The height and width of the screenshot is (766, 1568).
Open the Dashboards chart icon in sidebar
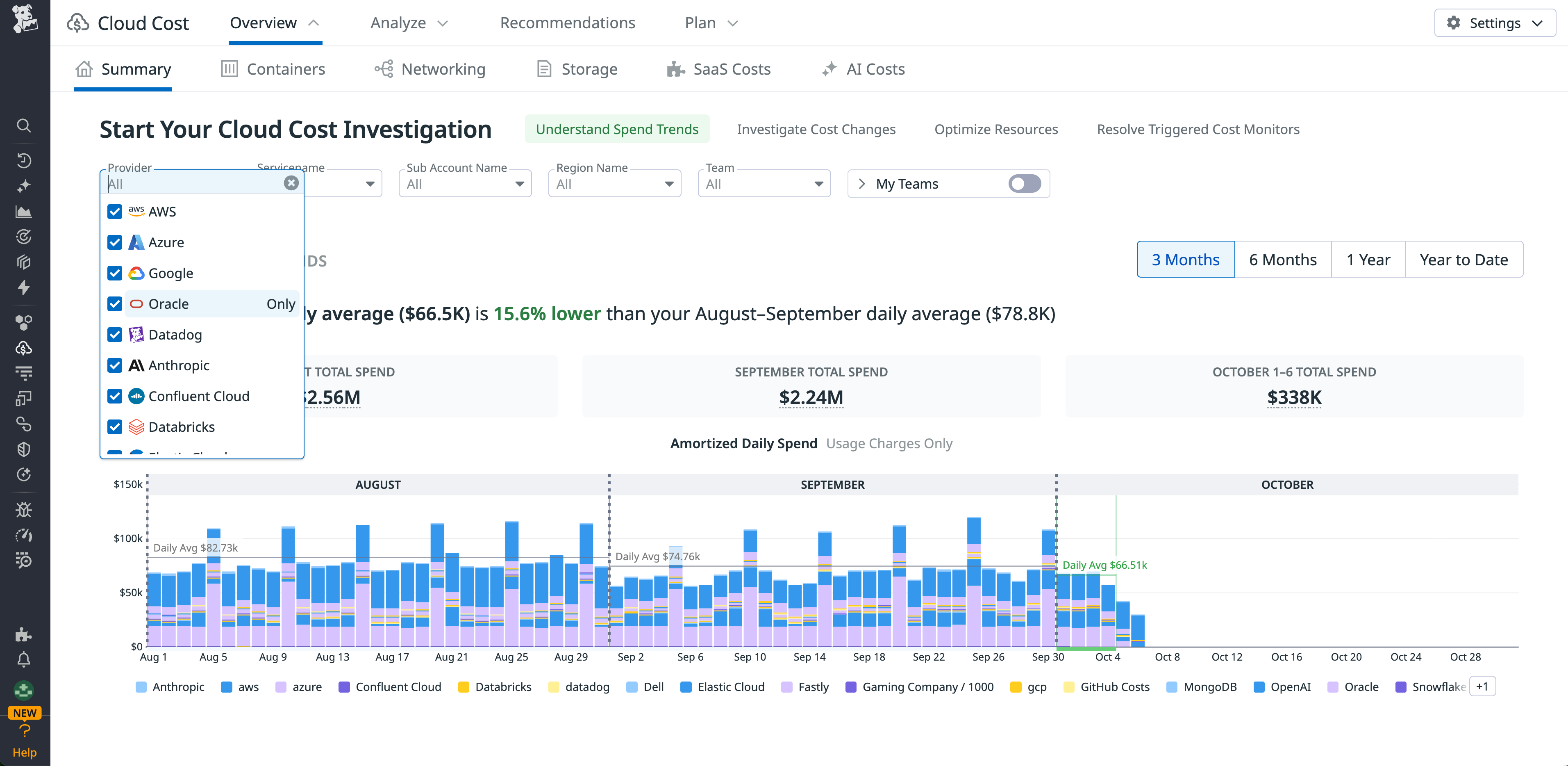pos(24,211)
